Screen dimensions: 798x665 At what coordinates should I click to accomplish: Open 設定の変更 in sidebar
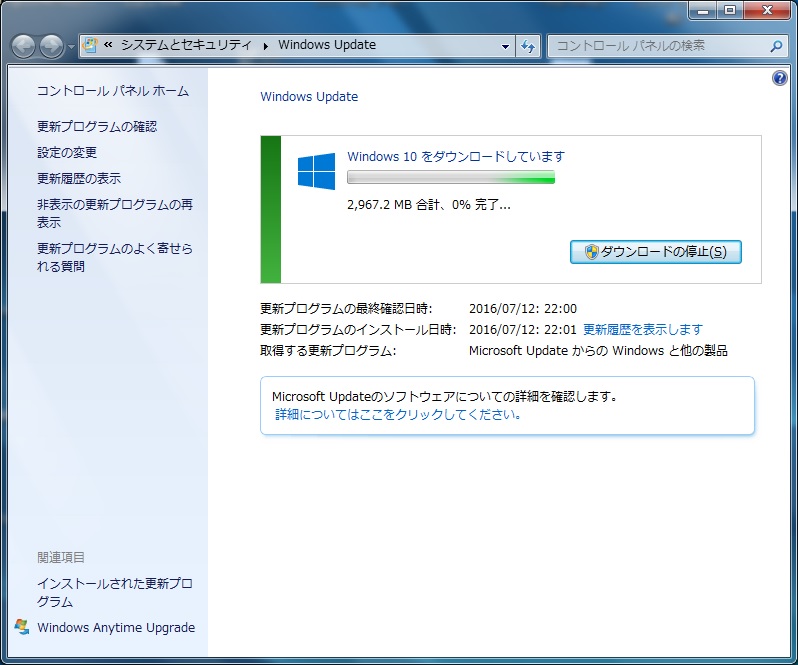pyautogui.click(x=67, y=153)
